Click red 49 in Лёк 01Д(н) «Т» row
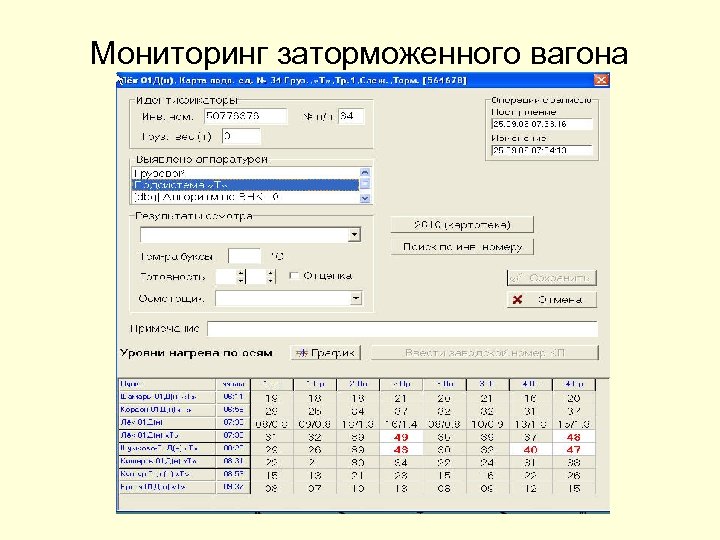 [x=401, y=437]
